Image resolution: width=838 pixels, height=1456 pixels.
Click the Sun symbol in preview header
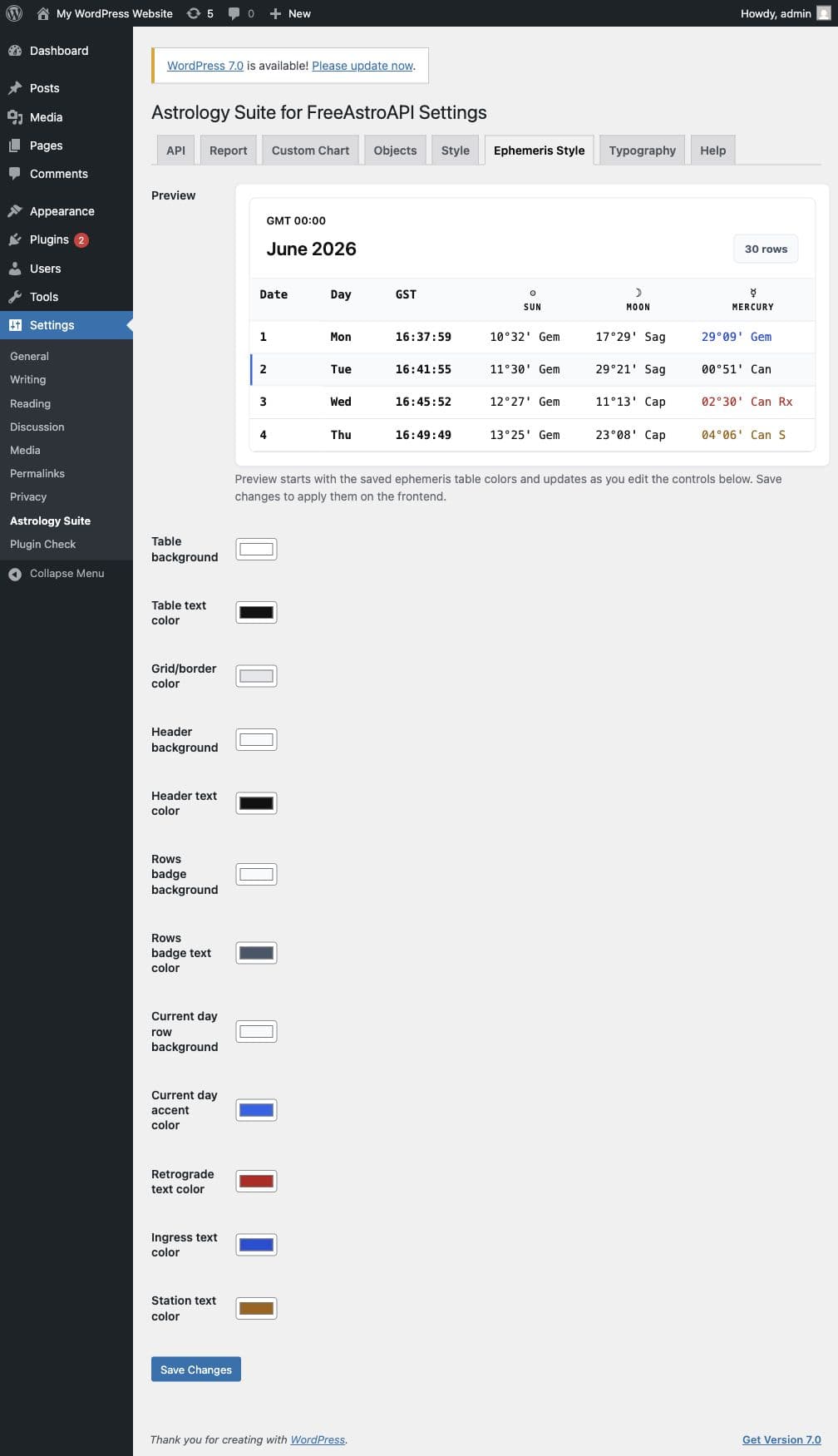533,293
